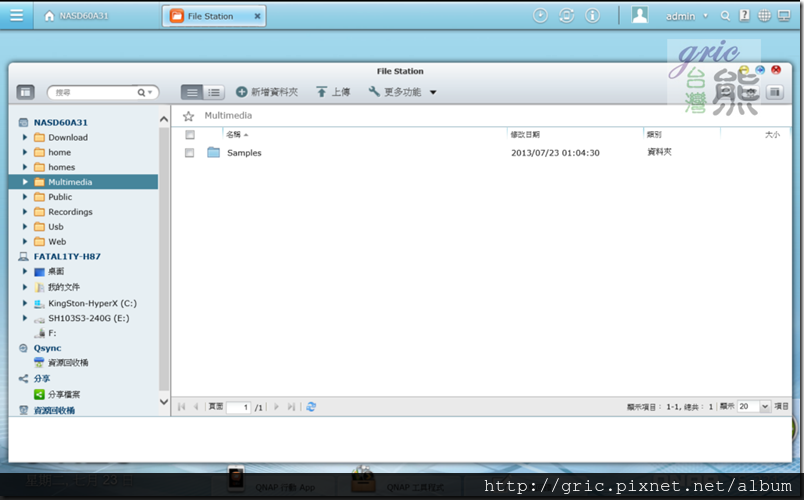Open the 我的文件 documents folder
The width and height of the screenshot is (804, 500).
click(x=64, y=287)
